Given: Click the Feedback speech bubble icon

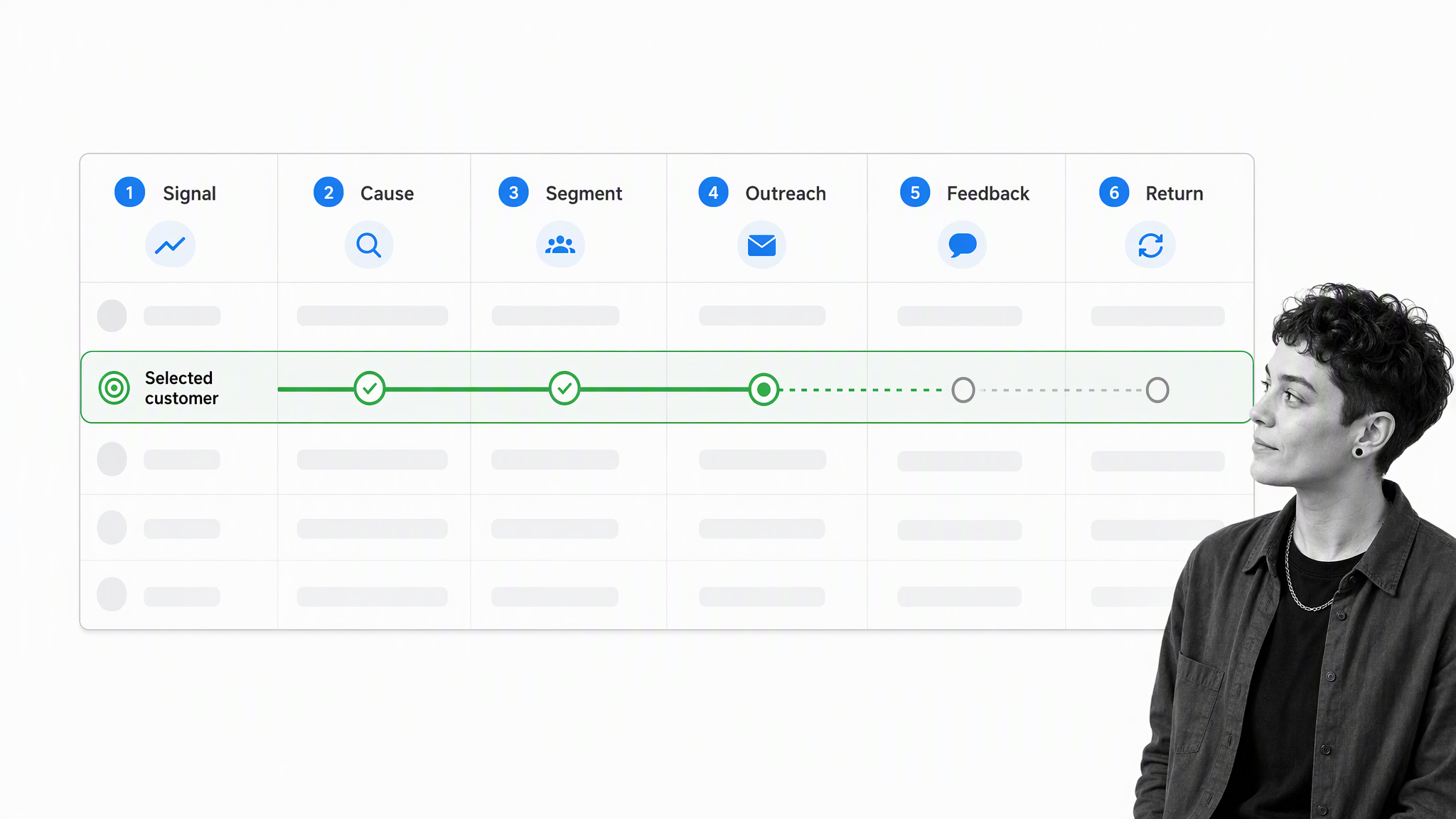Looking at the screenshot, I should tap(962, 245).
